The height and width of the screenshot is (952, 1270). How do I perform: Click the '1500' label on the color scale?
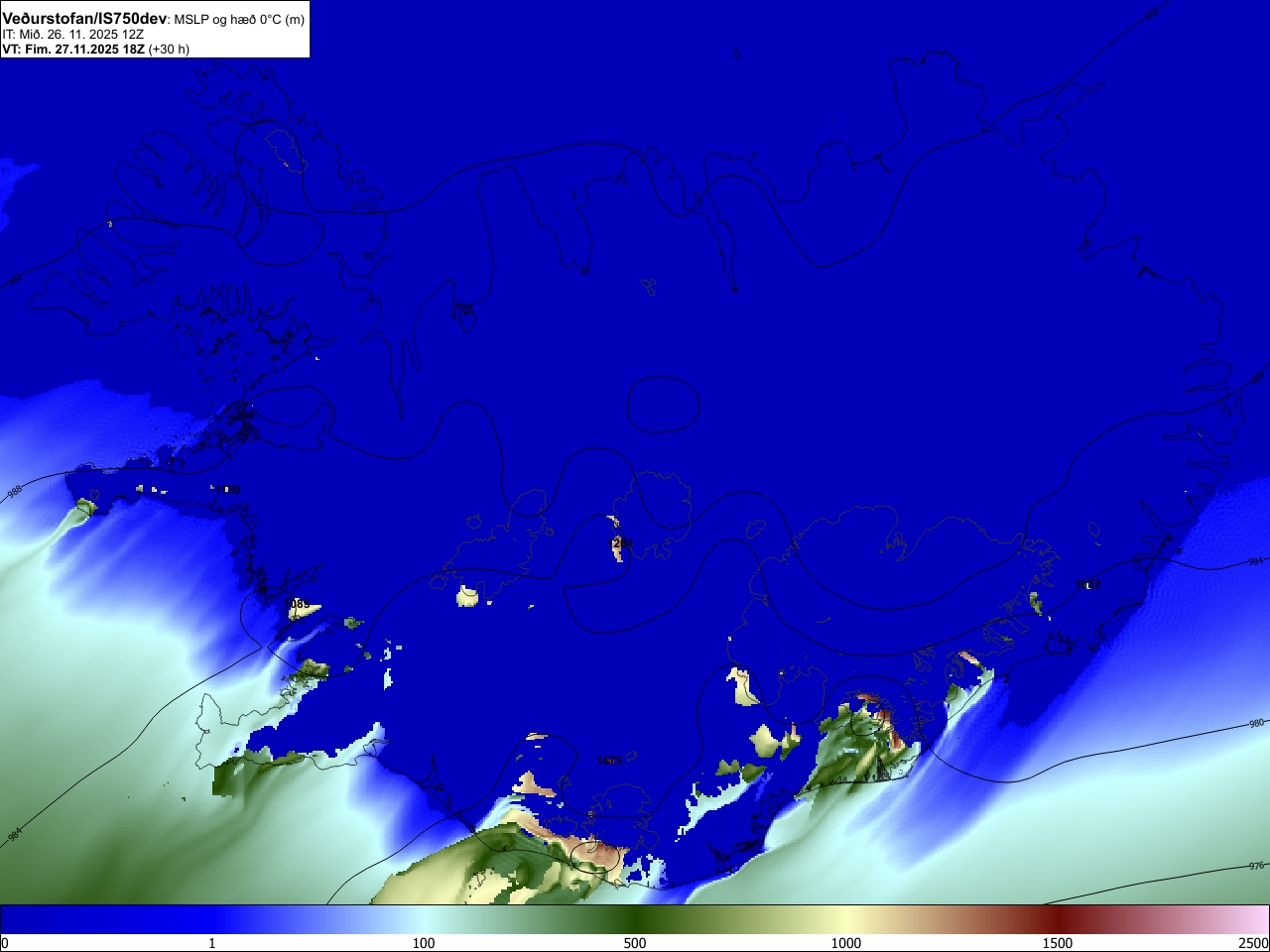click(1058, 943)
